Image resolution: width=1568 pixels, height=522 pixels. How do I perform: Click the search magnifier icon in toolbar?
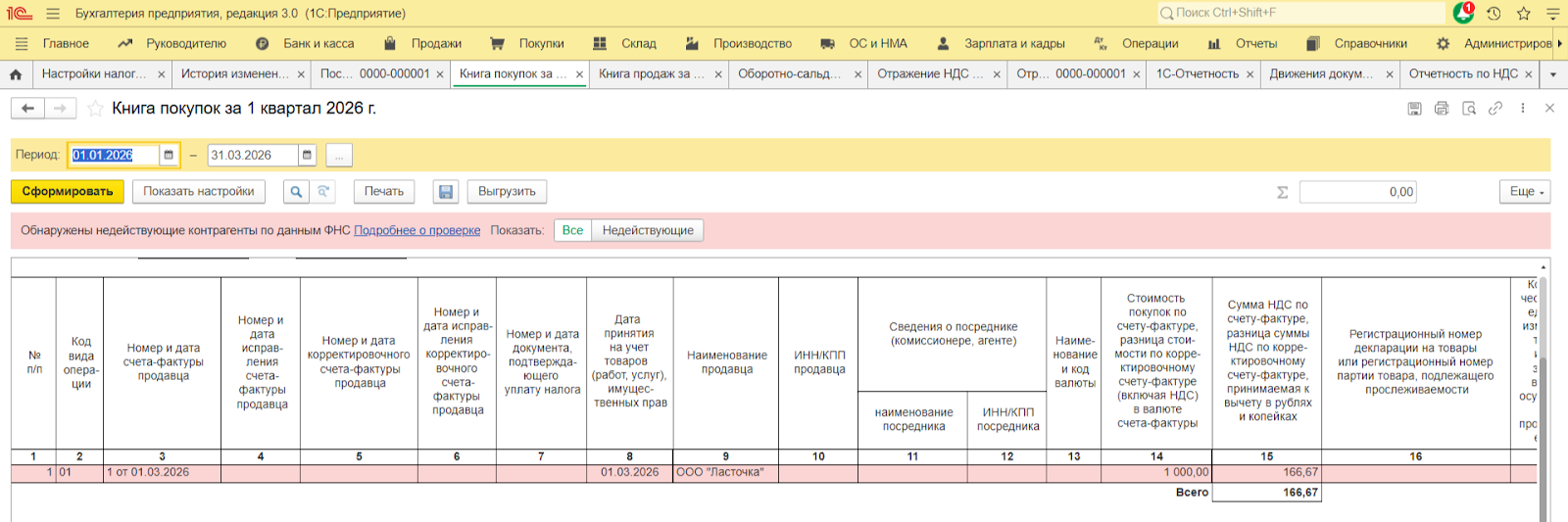pyautogui.click(x=296, y=192)
